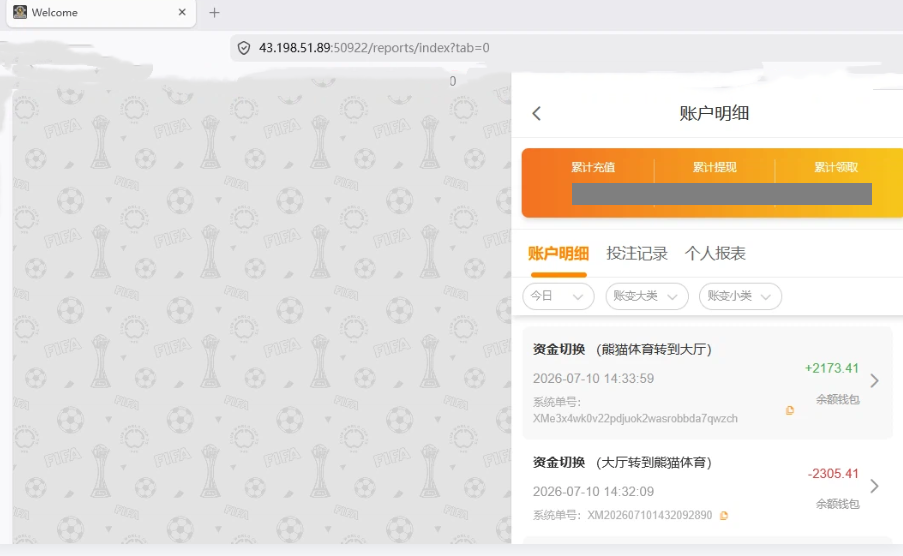Screen dimensions: 903x556
Task: Click the 累计领取 summary label
Action: 836,167
